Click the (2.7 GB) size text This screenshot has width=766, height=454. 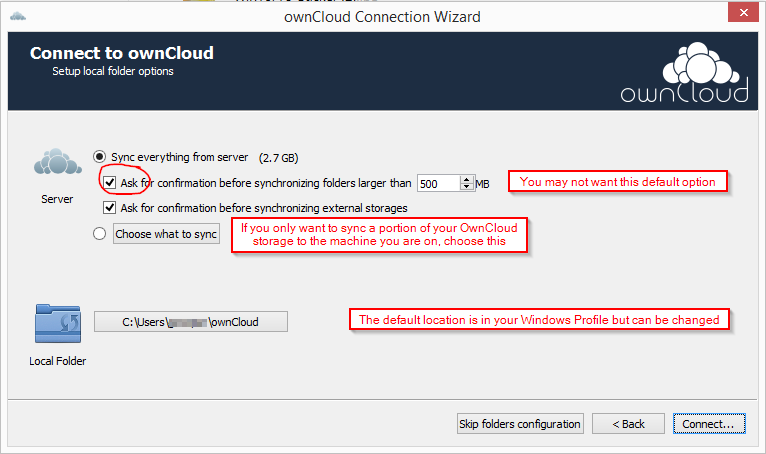(x=278, y=158)
